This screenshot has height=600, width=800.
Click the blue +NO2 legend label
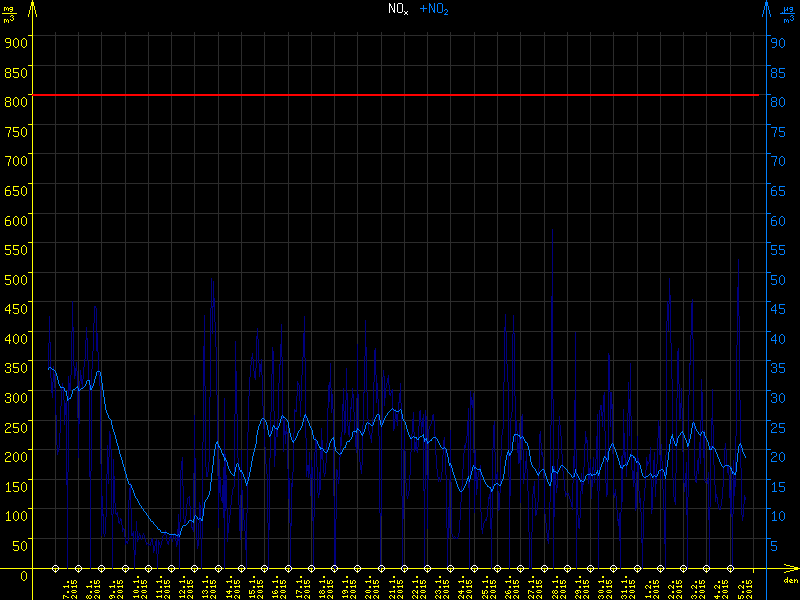(x=434, y=9)
